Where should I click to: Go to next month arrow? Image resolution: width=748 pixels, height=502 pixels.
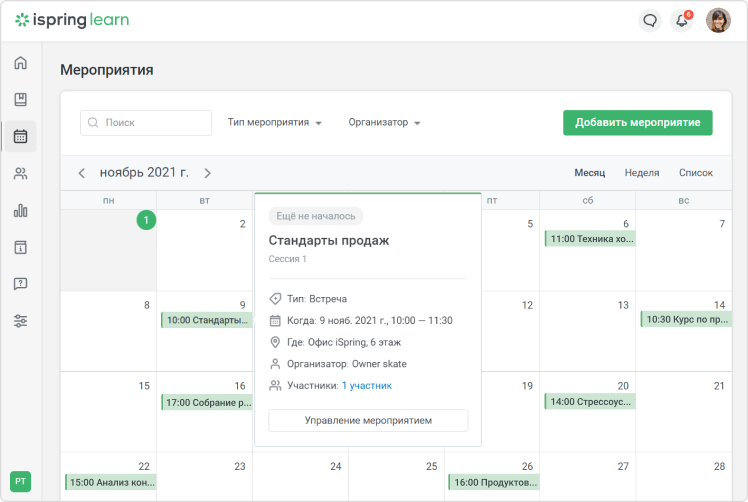pos(207,173)
